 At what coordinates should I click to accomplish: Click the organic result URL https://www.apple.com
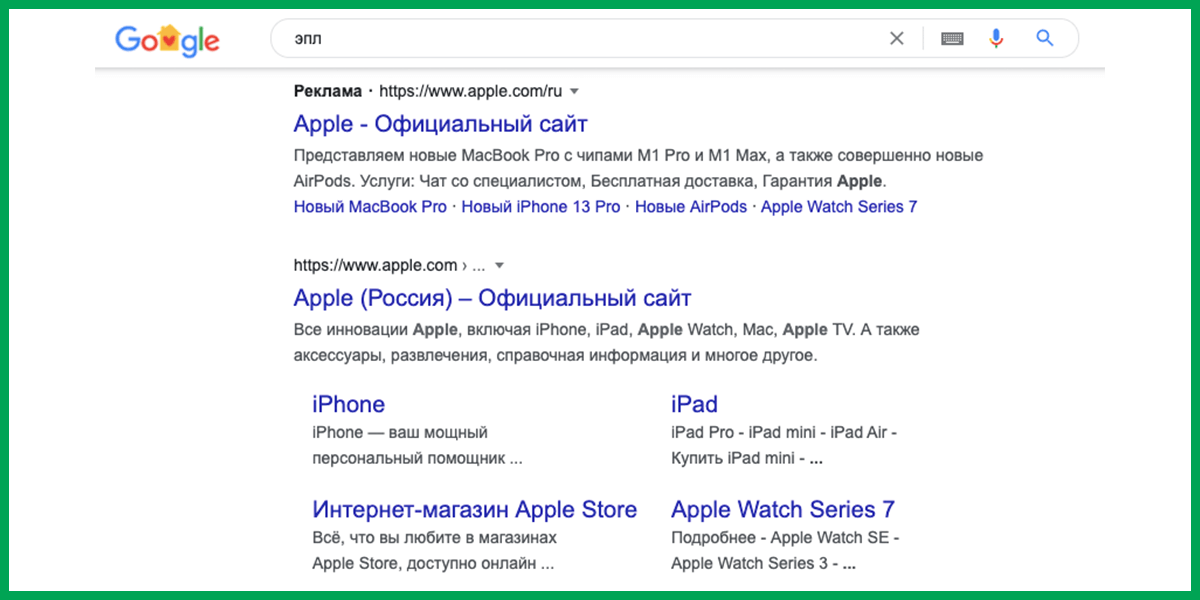[375, 265]
